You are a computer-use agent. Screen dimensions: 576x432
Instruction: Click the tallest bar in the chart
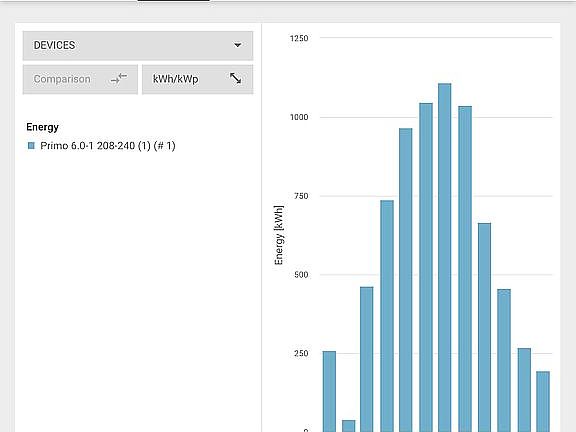(445, 258)
